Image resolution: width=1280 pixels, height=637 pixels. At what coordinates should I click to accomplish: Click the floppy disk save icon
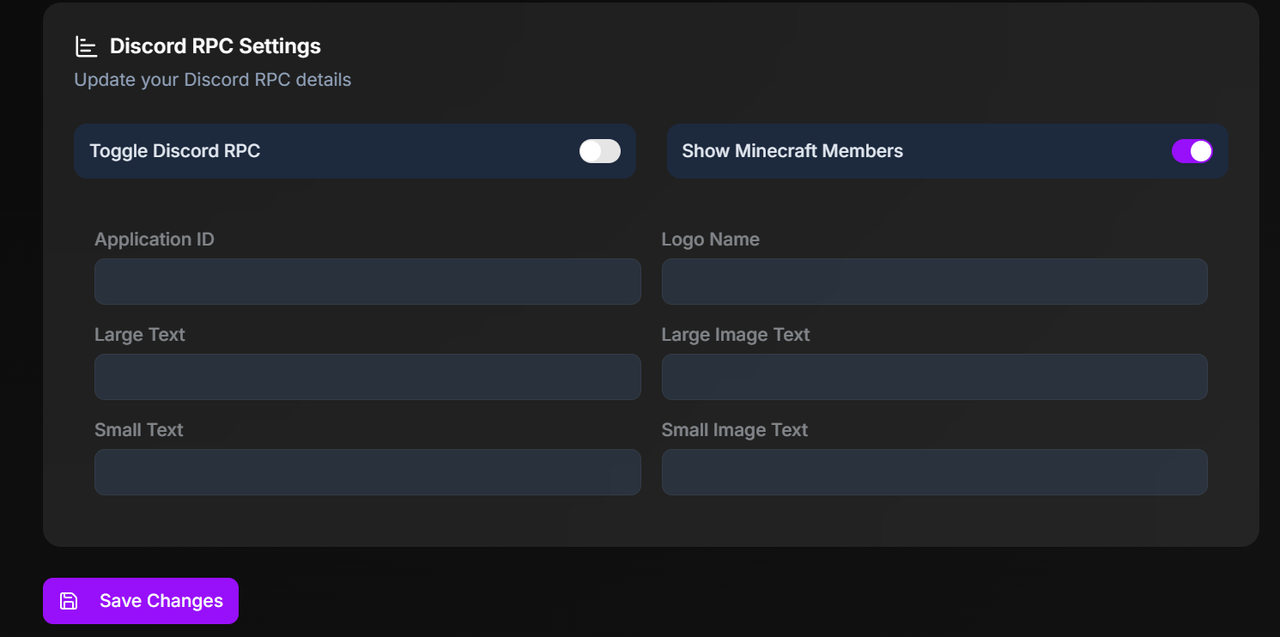(69, 601)
